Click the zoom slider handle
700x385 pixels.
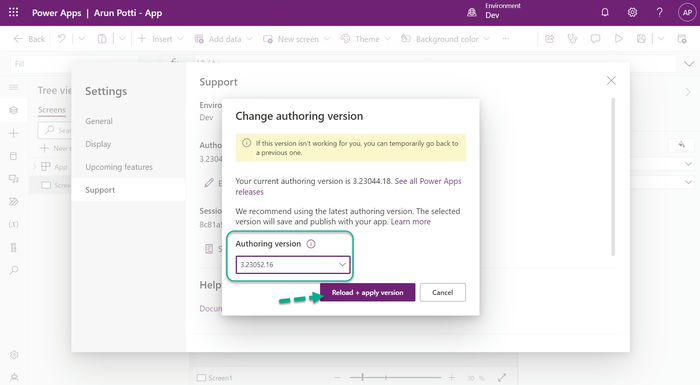pyautogui.click(x=362, y=377)
